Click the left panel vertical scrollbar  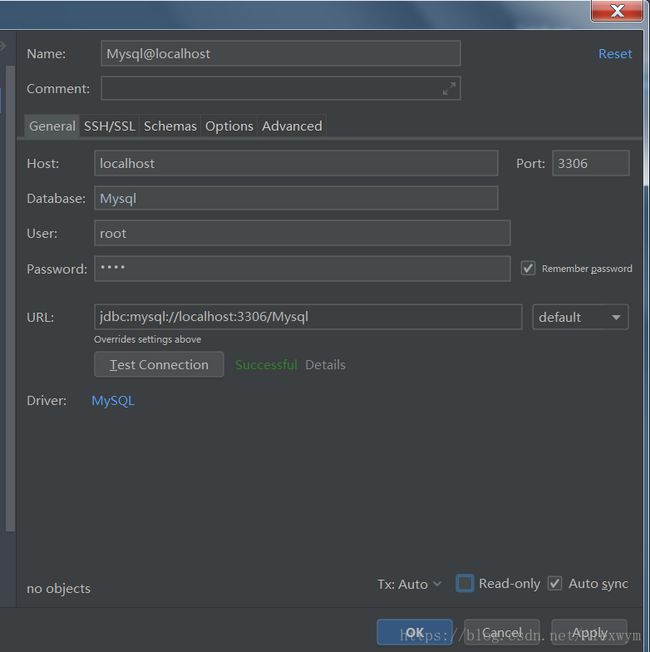(10, 298)
